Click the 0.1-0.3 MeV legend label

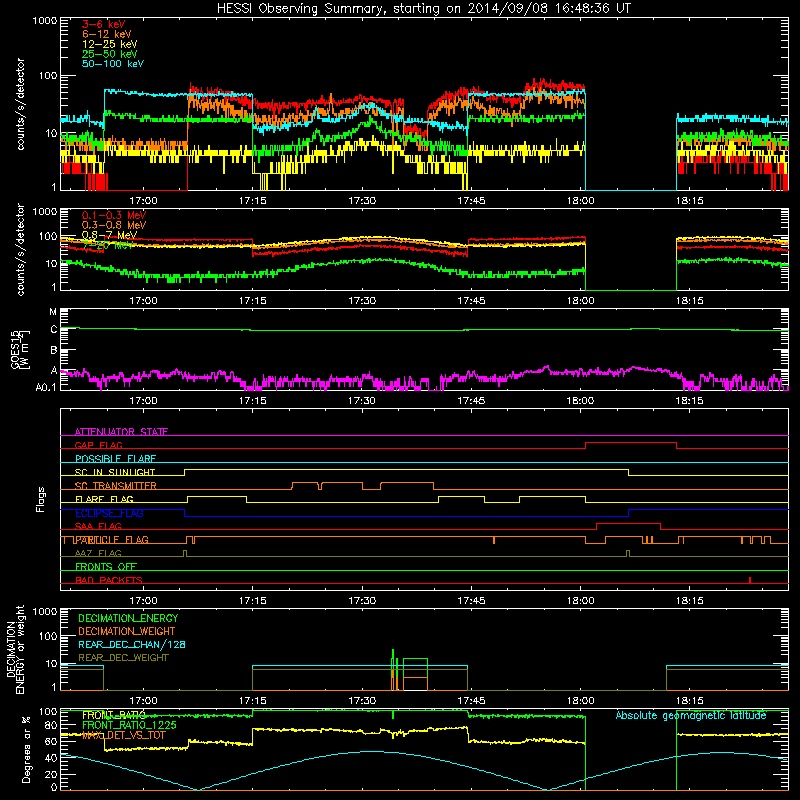tap(114, 215)
